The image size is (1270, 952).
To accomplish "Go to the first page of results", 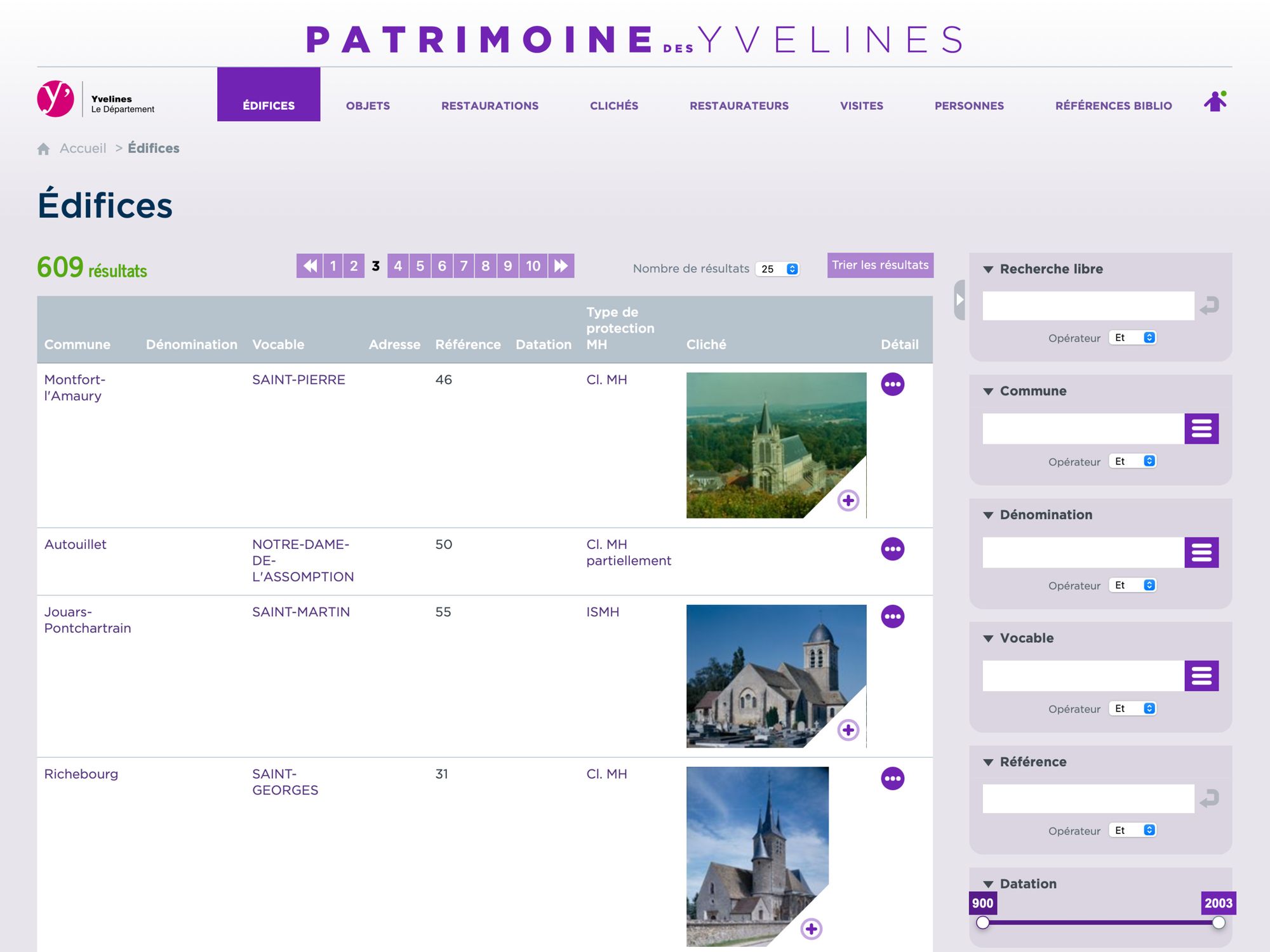I will pos(309,266).
